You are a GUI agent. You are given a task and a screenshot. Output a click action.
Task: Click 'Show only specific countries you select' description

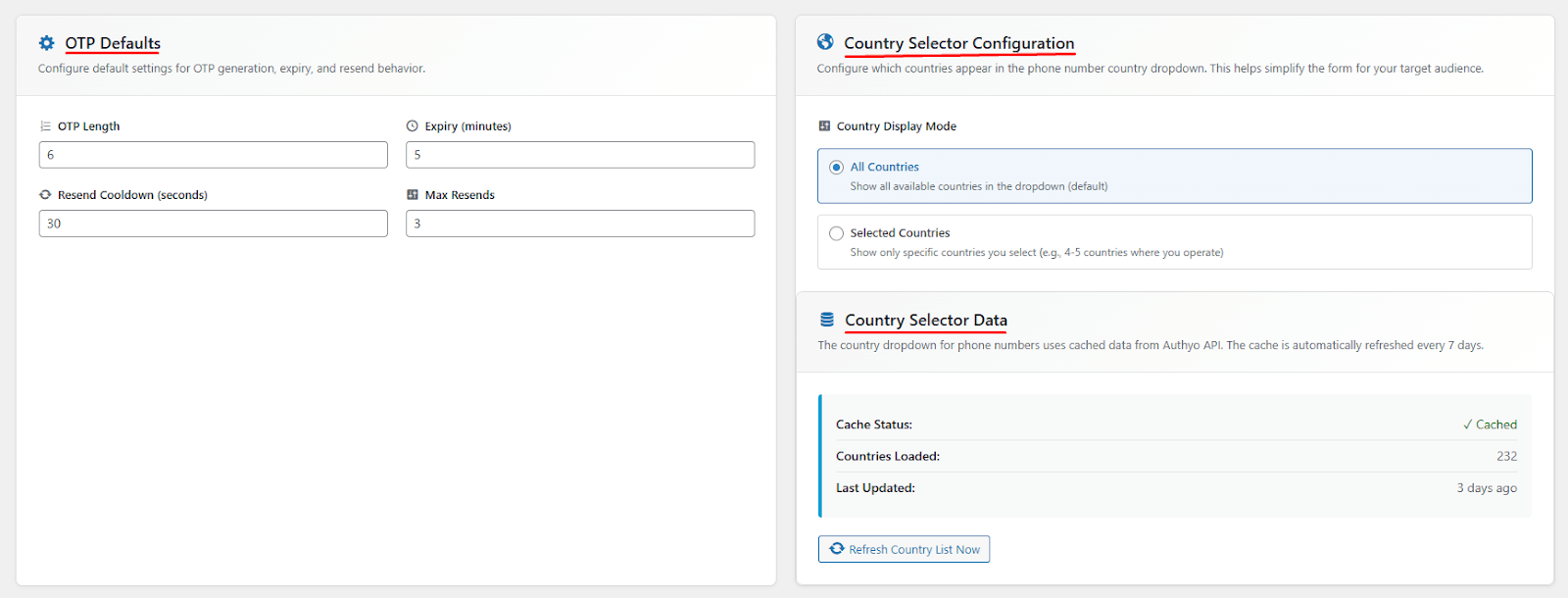(x=1037, y=252)
